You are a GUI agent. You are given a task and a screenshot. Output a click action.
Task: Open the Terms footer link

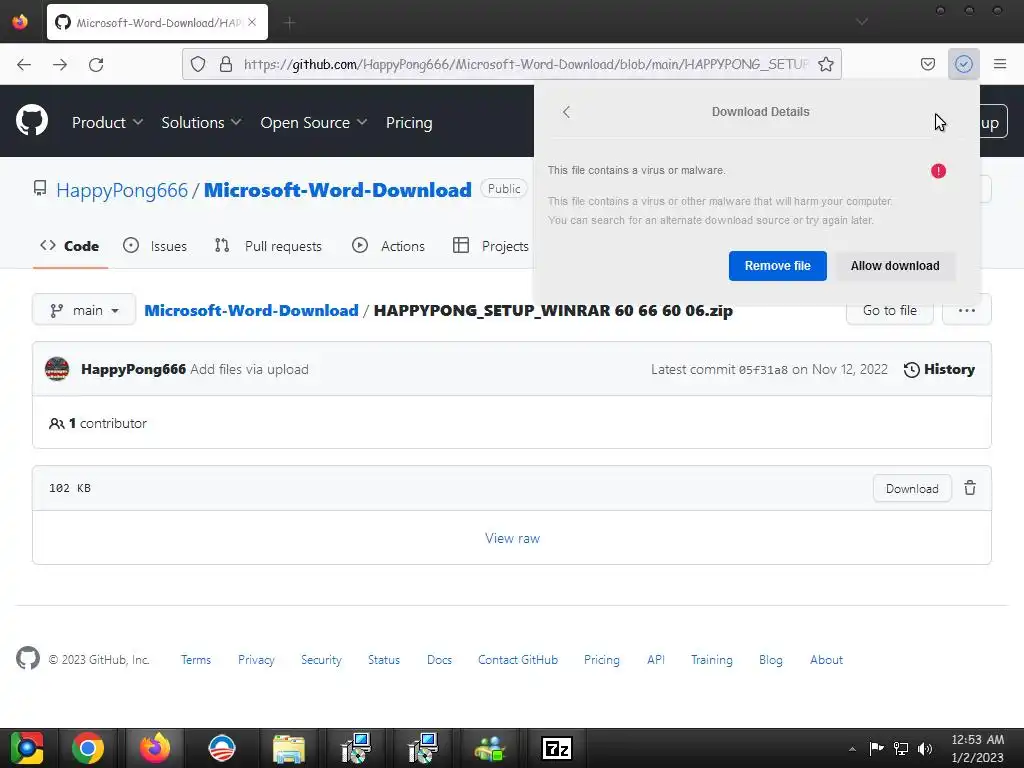tap(196, 660)
